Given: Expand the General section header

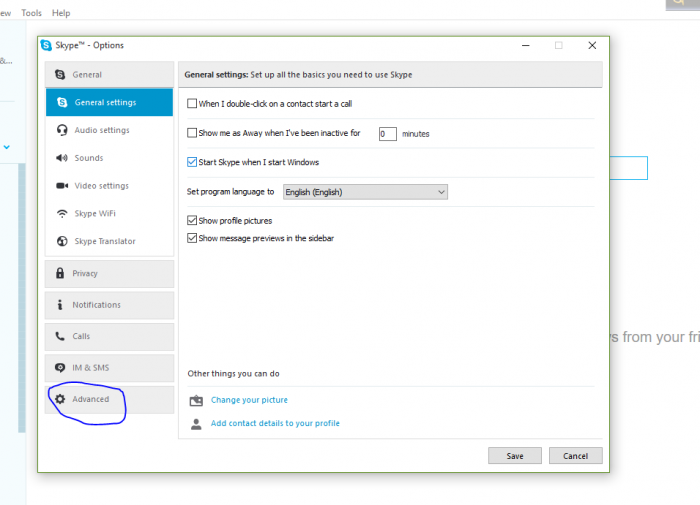Looking at the screenshot, I should pos(109,75).
